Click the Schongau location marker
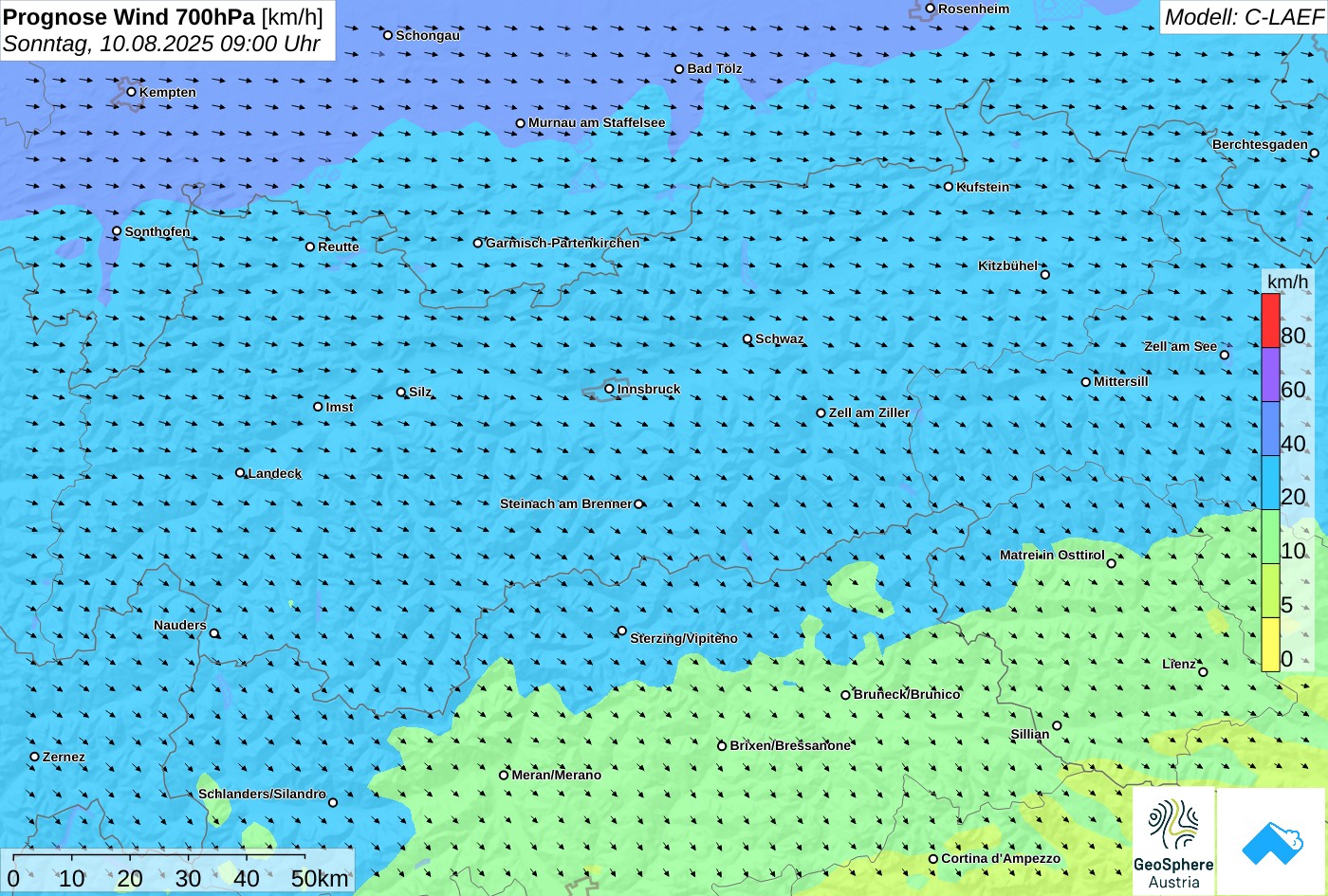Viewport: 1328px width, 896px height. pyautogui.click(x=388, y=35)
